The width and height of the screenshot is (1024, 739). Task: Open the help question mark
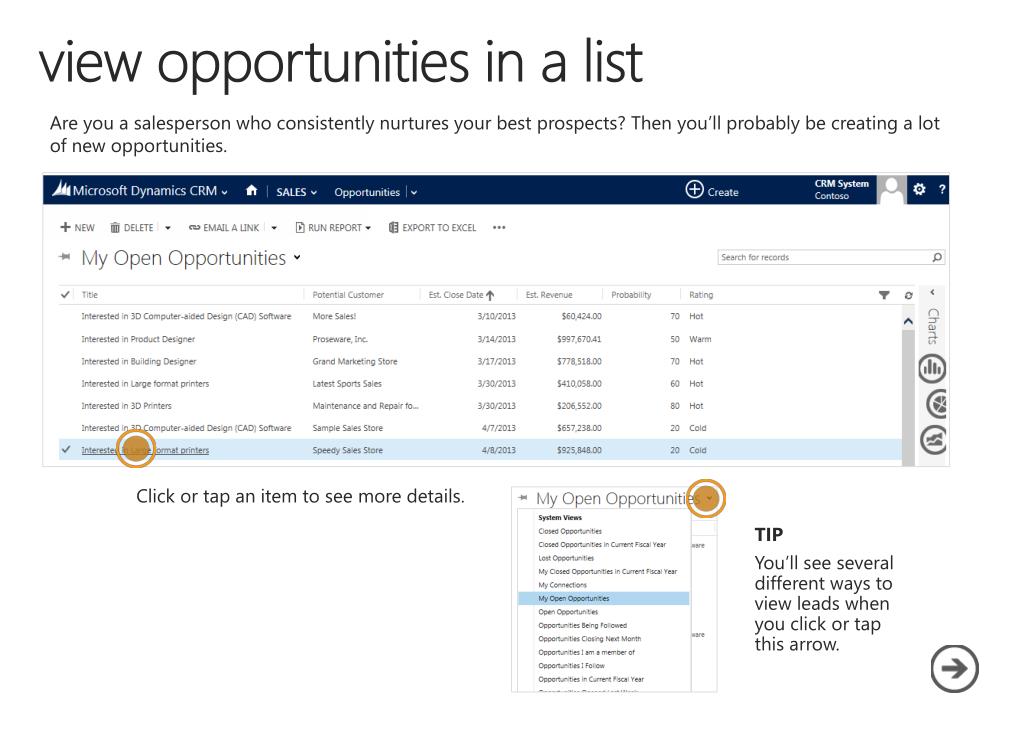942,189
